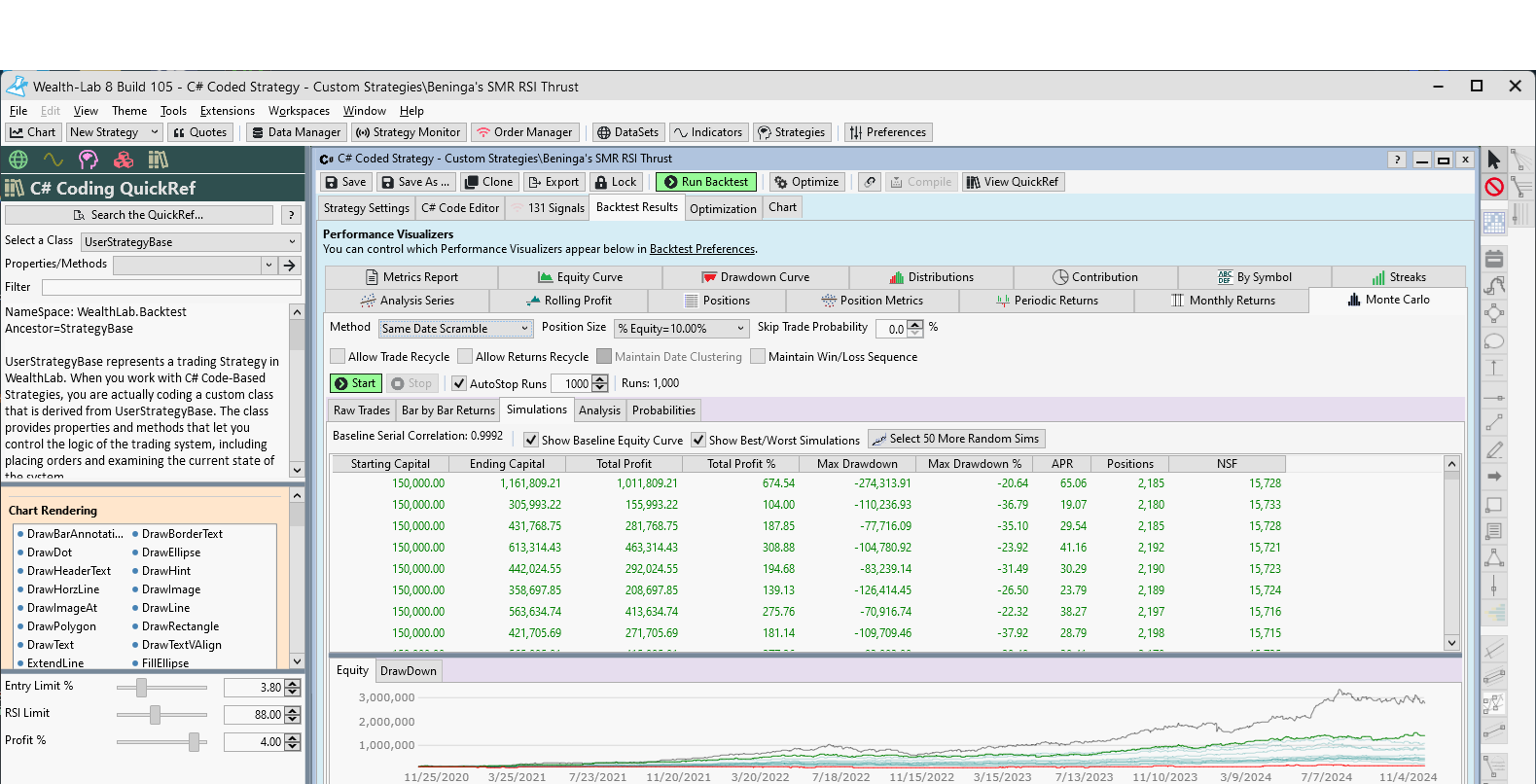Open the Method dropdown Same Date Scramble
The width and height of the screenshot is (1536, 784).
456,329
